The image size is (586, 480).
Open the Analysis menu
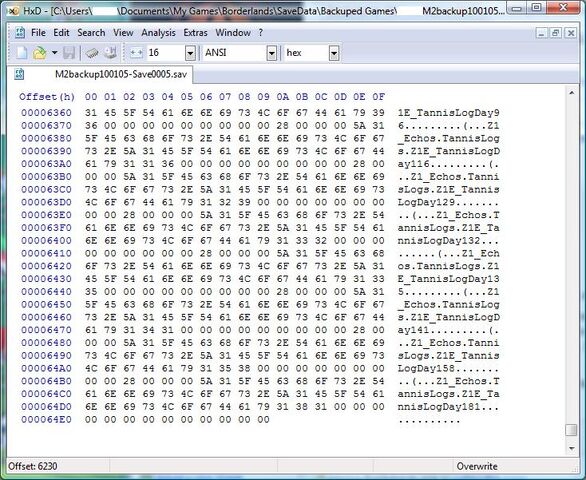coord(158,33)
